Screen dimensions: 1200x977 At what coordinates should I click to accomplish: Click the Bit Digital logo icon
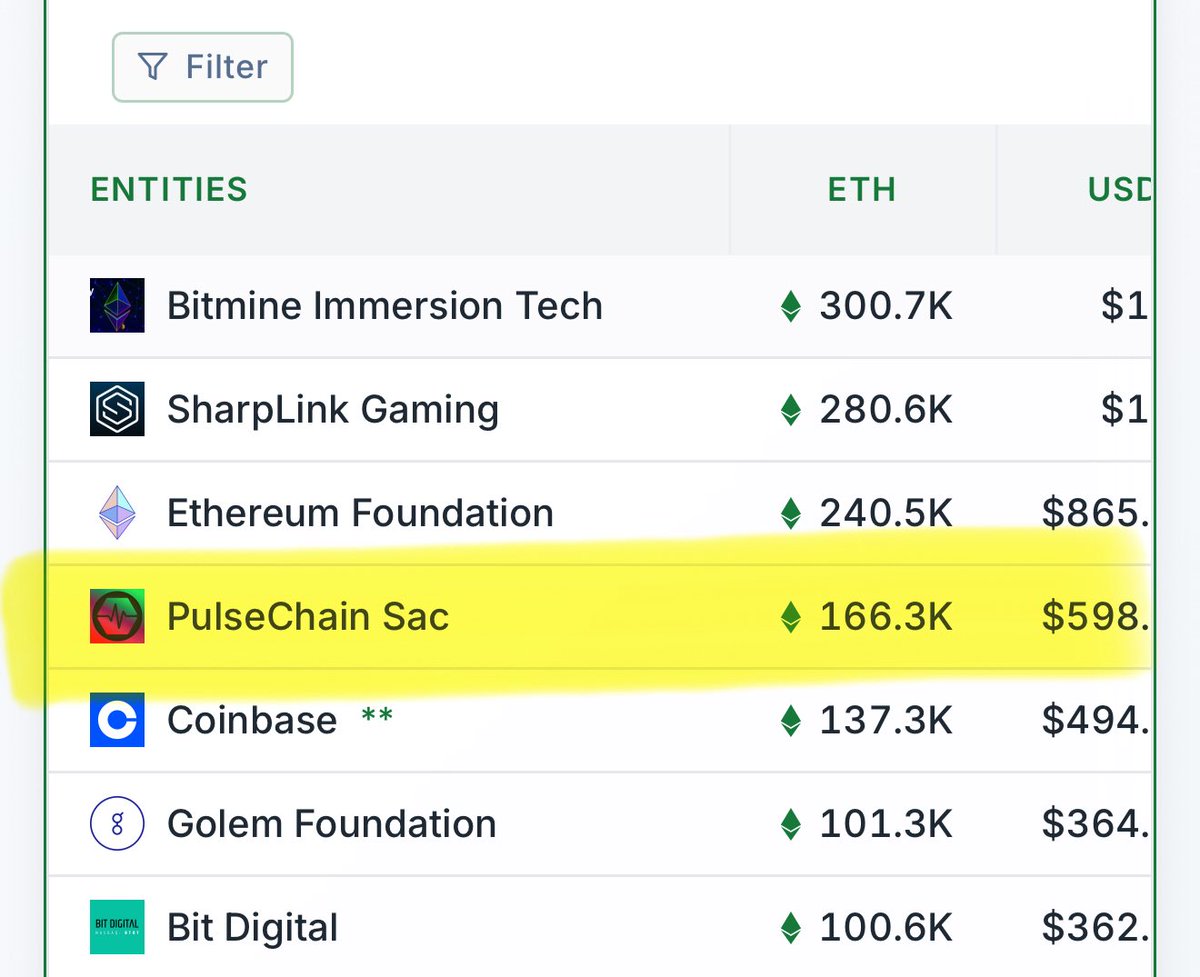pos(117,927)
